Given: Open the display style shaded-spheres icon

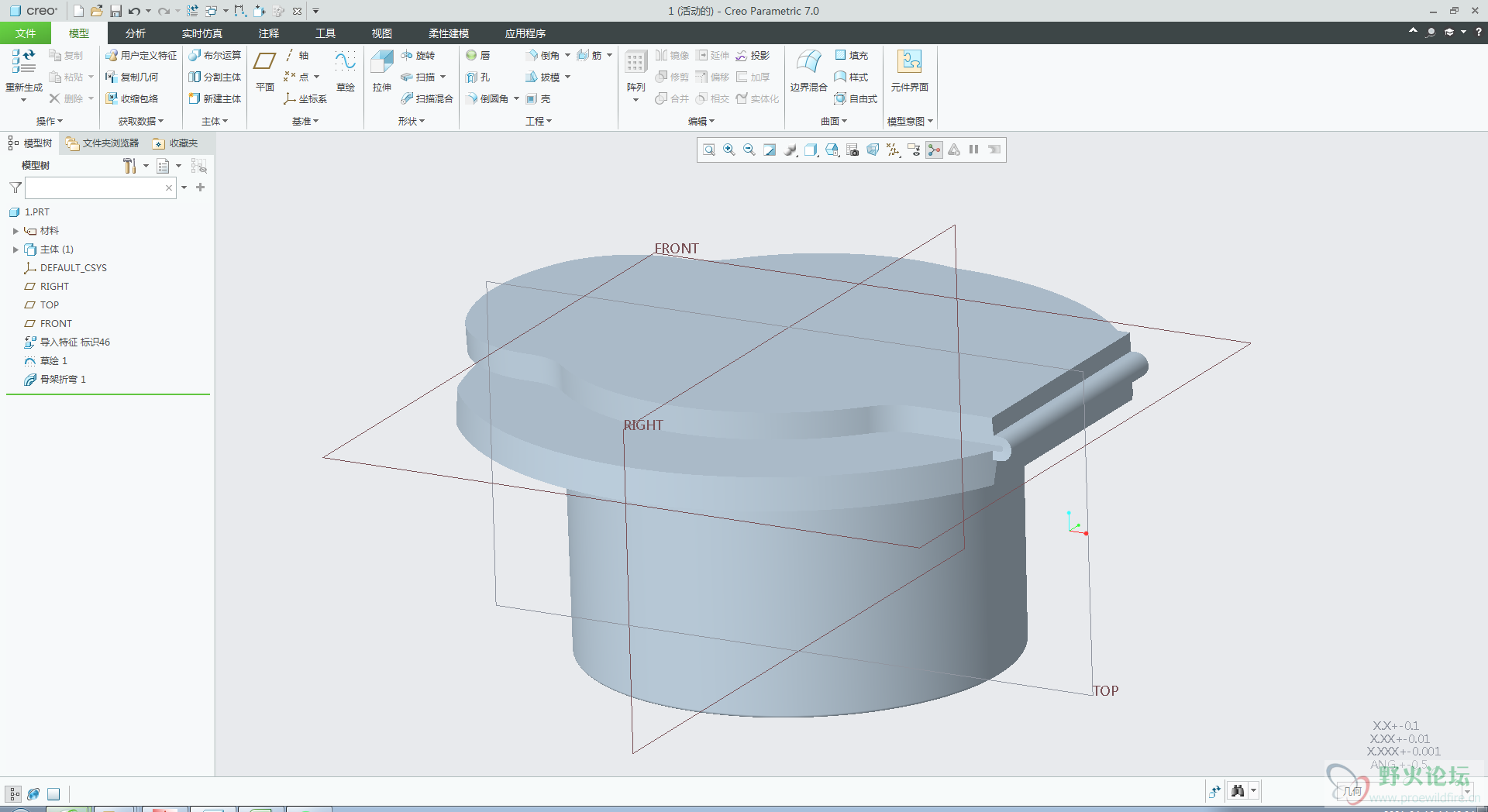Looking at the screenshot, I should pos(790,150).
